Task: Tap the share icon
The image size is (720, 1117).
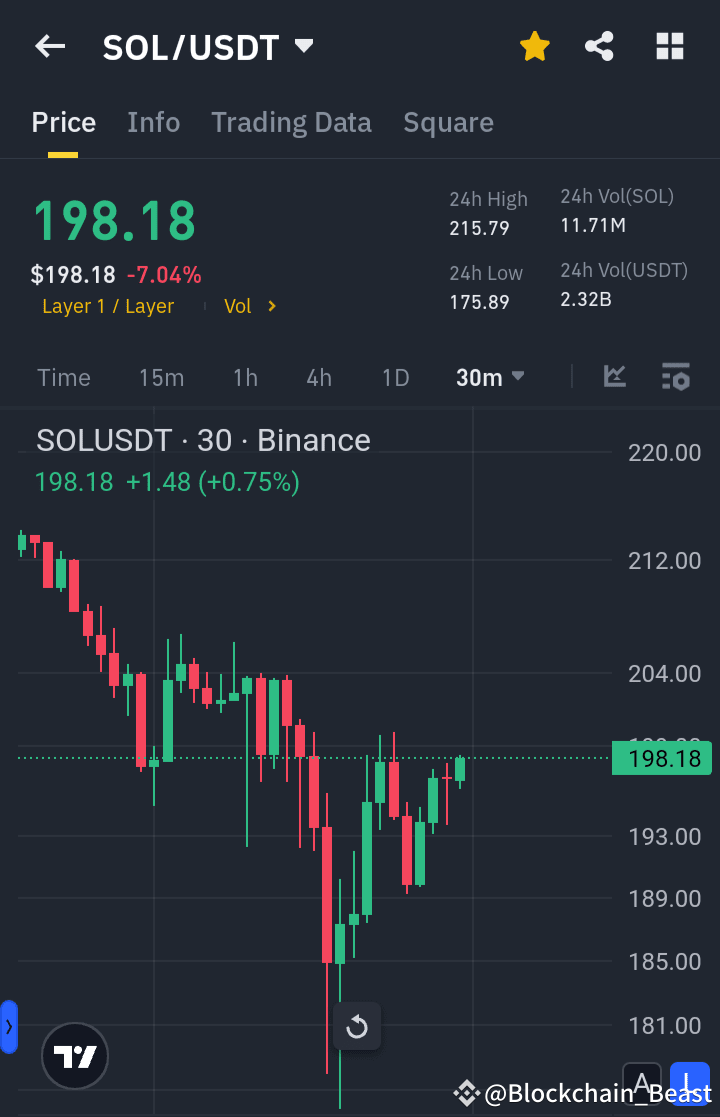Action: [x=599, y=46]
